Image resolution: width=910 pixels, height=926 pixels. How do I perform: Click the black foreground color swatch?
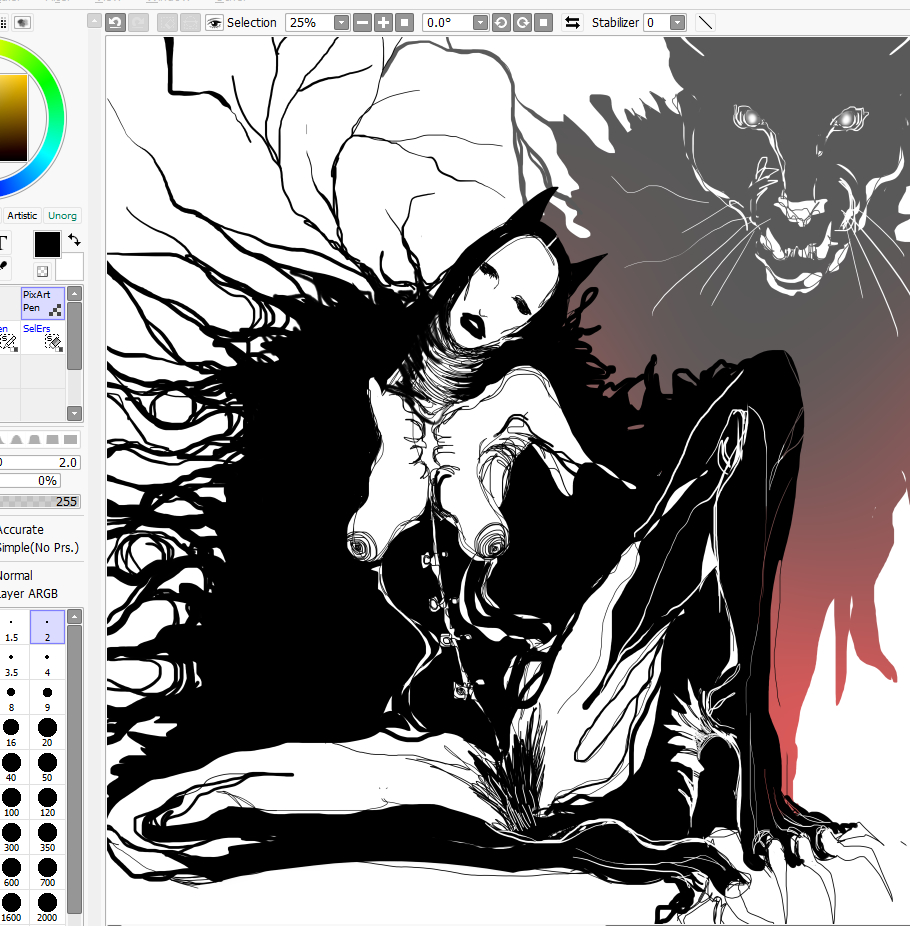(47, 243)
